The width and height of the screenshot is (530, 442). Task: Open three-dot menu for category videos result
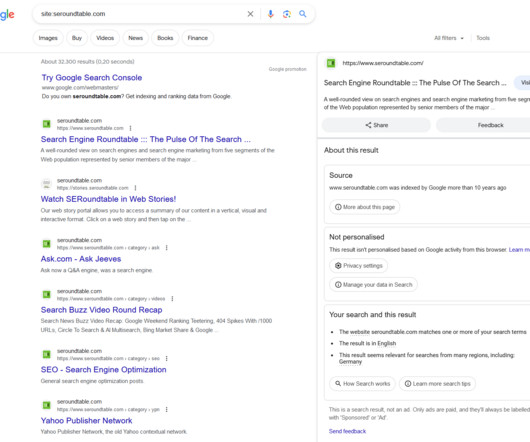coord(172,299)
